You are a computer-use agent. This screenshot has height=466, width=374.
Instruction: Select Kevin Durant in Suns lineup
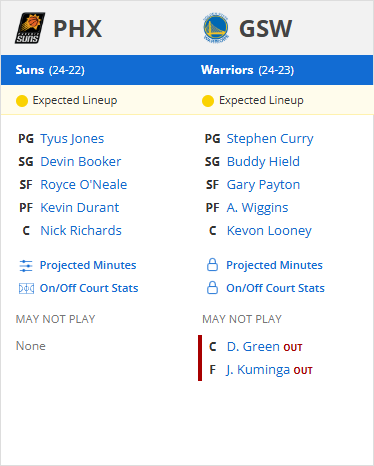pyautogui.click(x=80, y=208)
